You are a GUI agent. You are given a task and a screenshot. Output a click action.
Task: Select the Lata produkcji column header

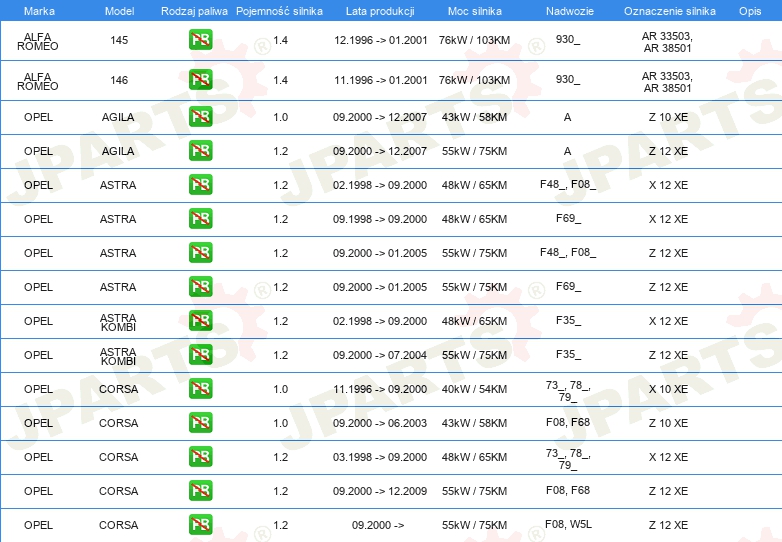click(x=380, y=11)
